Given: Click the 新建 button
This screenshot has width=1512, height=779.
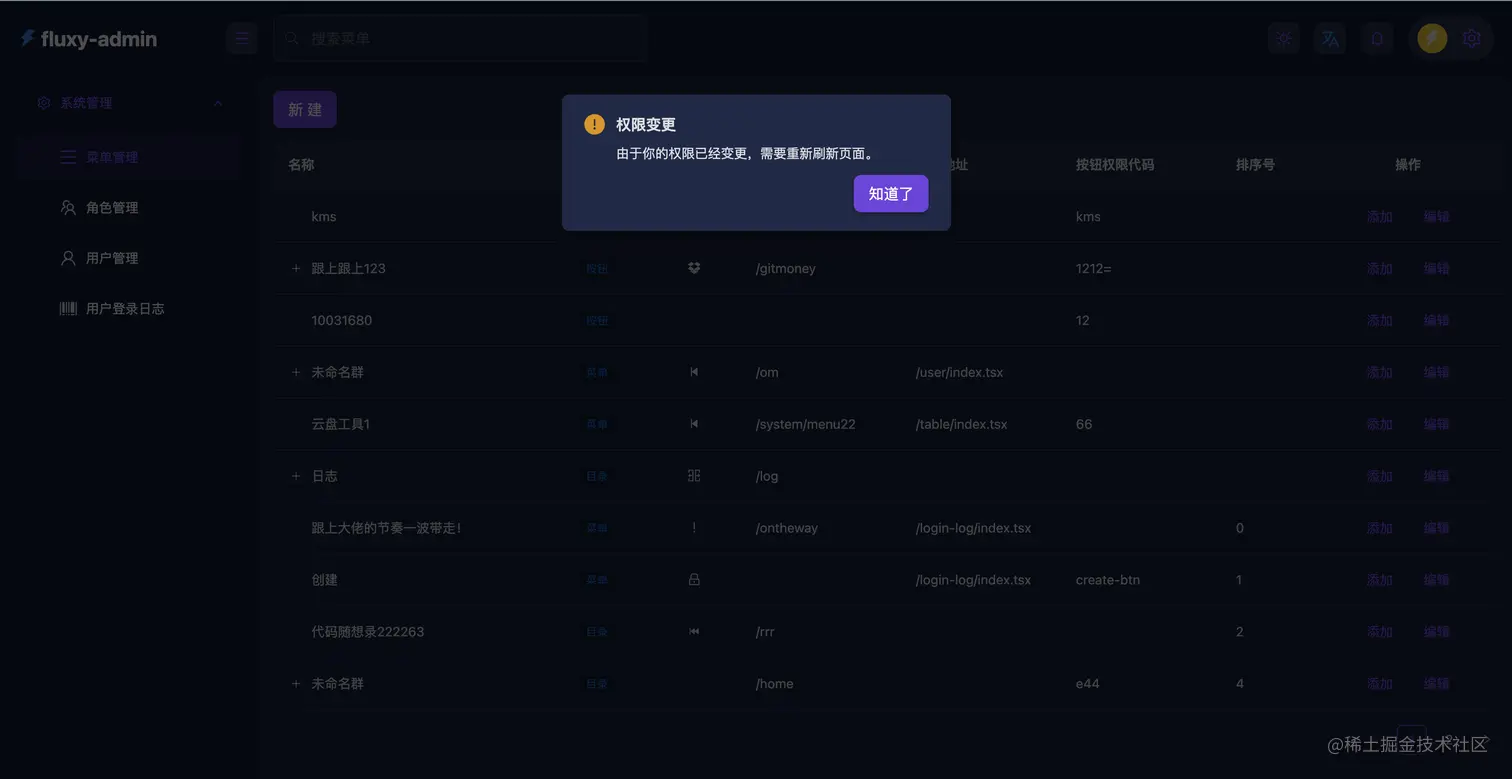Looking at the screenshot, I should (305, 110).
